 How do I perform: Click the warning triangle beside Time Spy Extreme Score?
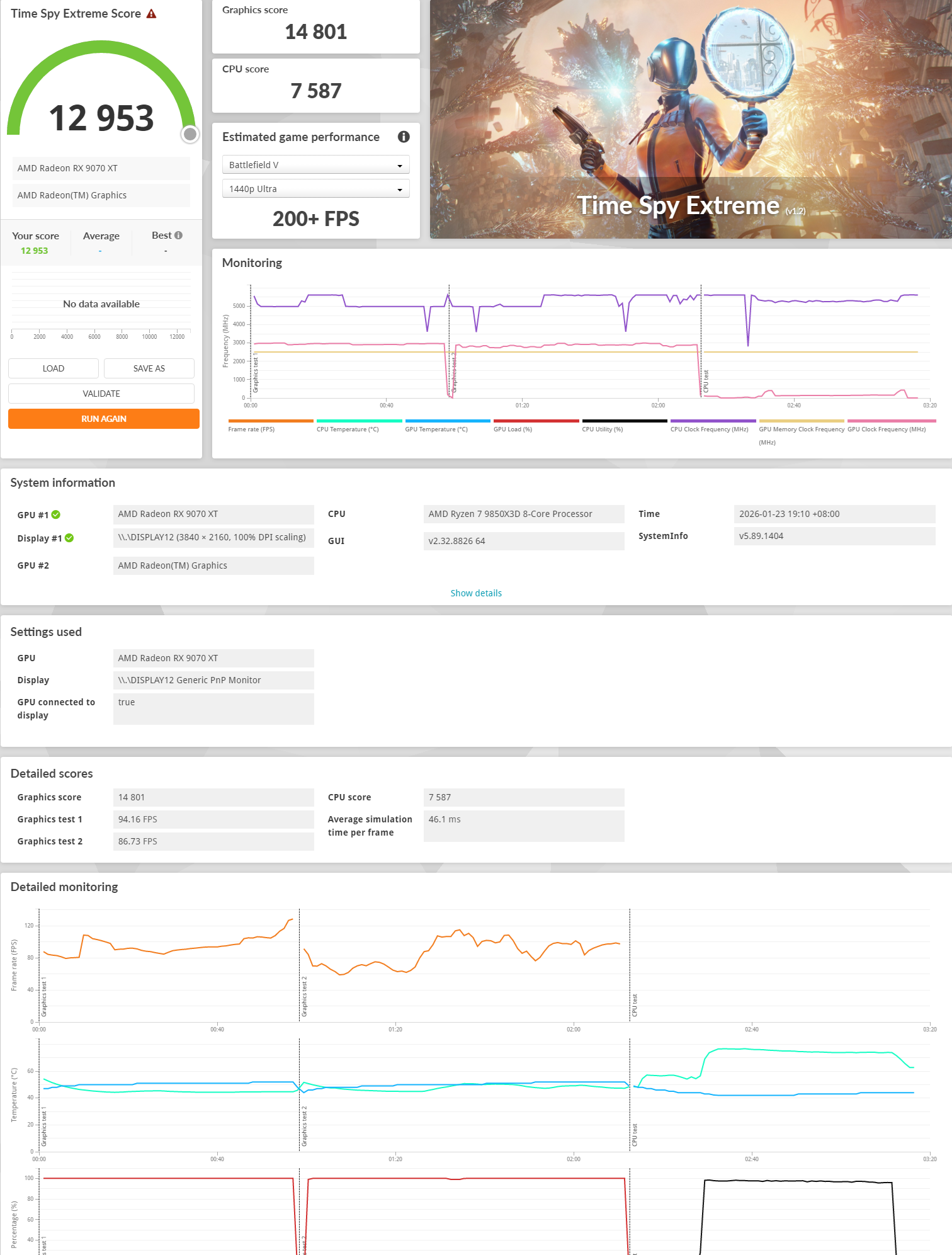click(x=151, y=14)
